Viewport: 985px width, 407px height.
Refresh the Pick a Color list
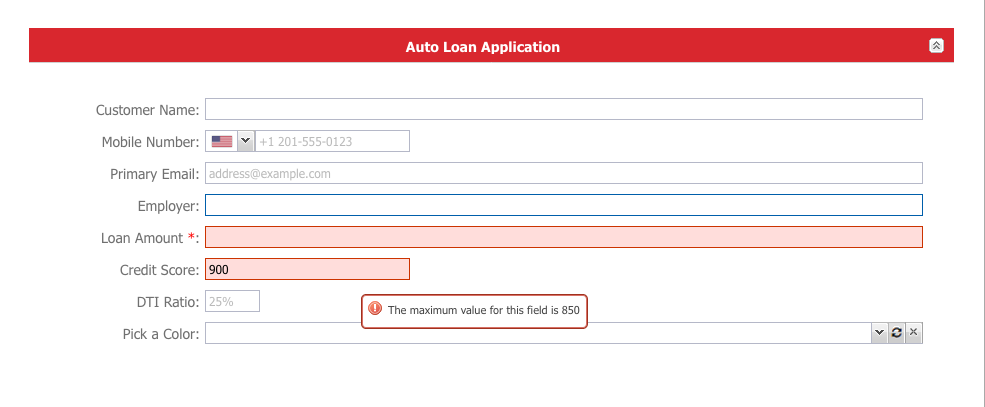pos(896,333)
